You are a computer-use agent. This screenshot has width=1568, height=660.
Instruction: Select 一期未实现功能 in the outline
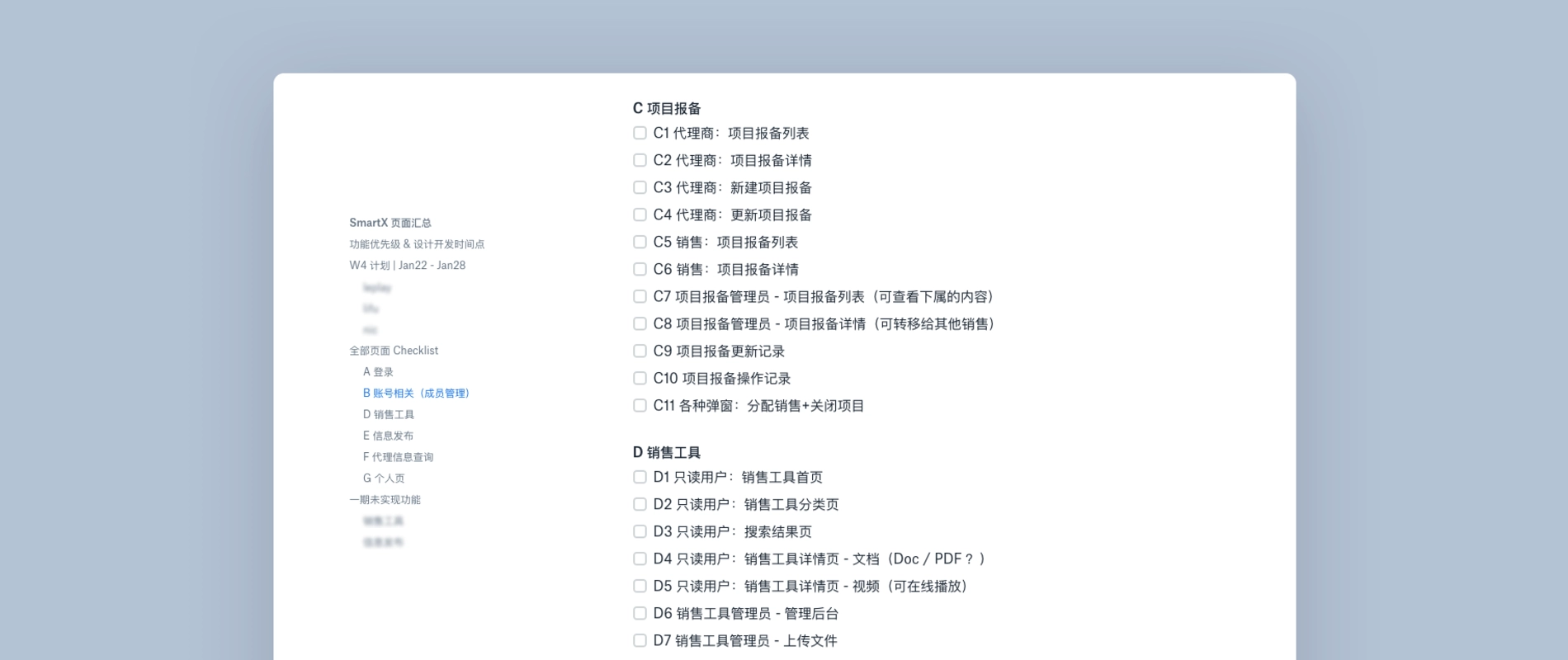[x=385, y=500]
